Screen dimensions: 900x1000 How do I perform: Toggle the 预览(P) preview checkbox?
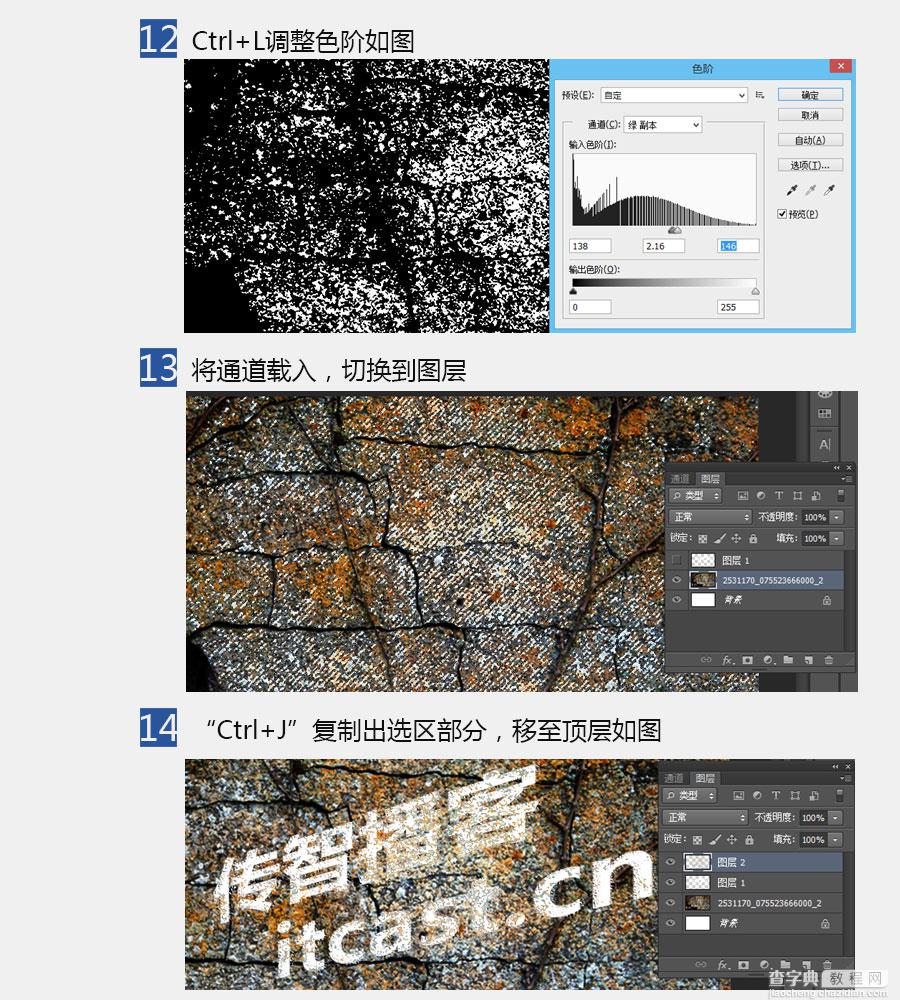tap(782, 214)
